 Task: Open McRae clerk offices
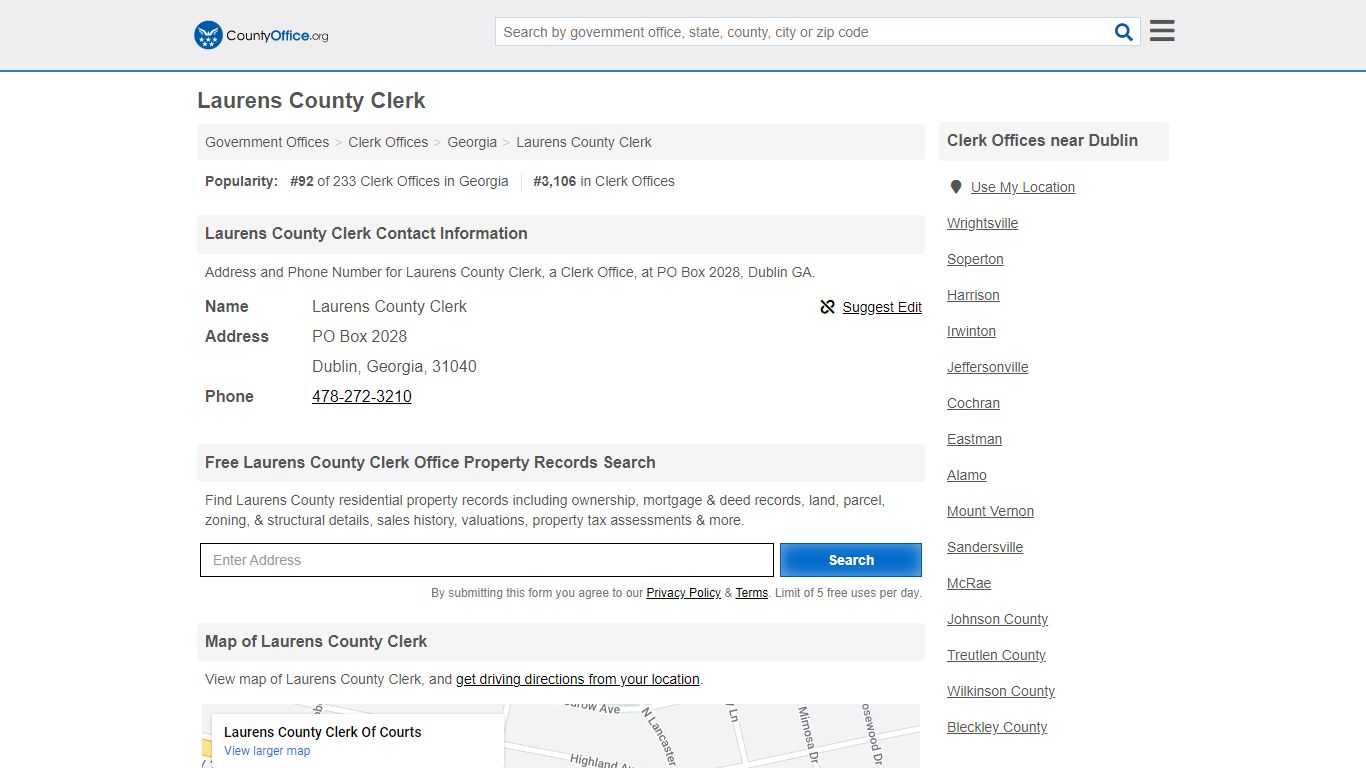(x=969, y=583)
